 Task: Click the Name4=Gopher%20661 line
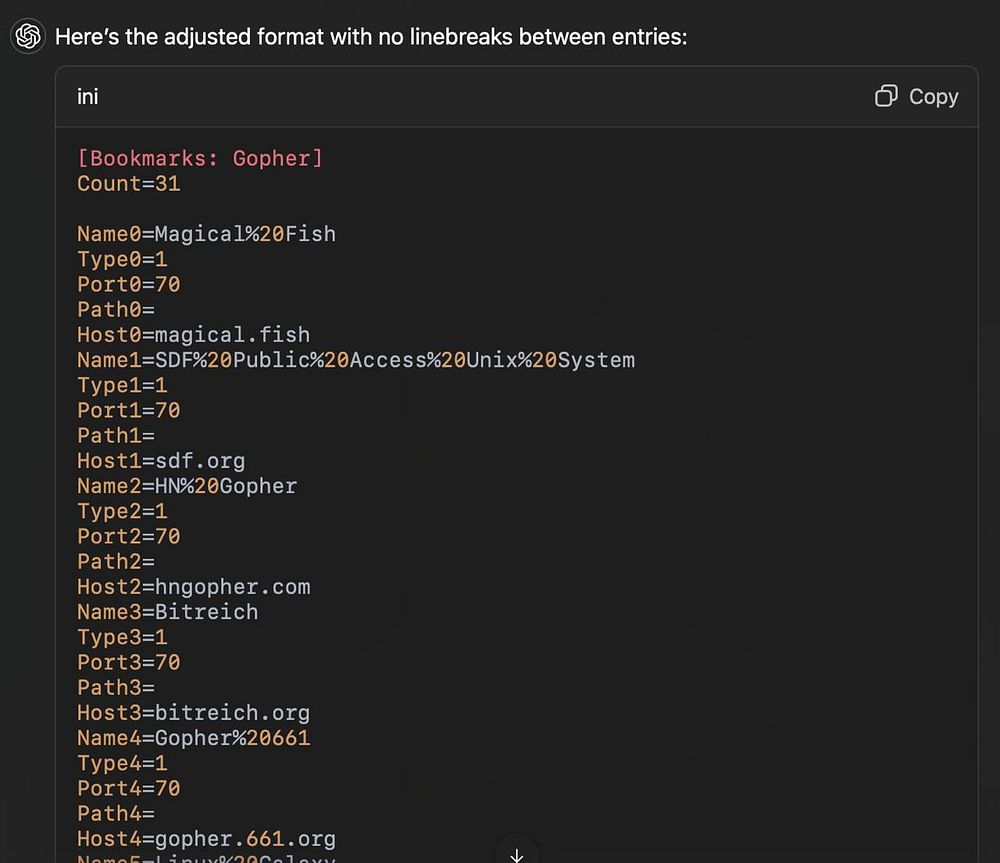pos(194,738)
